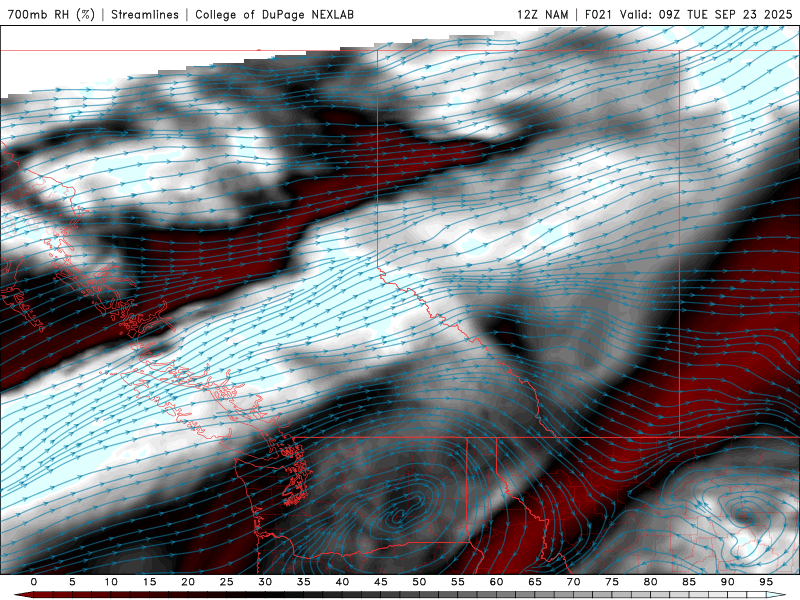Click the "700mb RH (%)" title text
The width and height of the screenshot is (800, 600).
[51, 14]
